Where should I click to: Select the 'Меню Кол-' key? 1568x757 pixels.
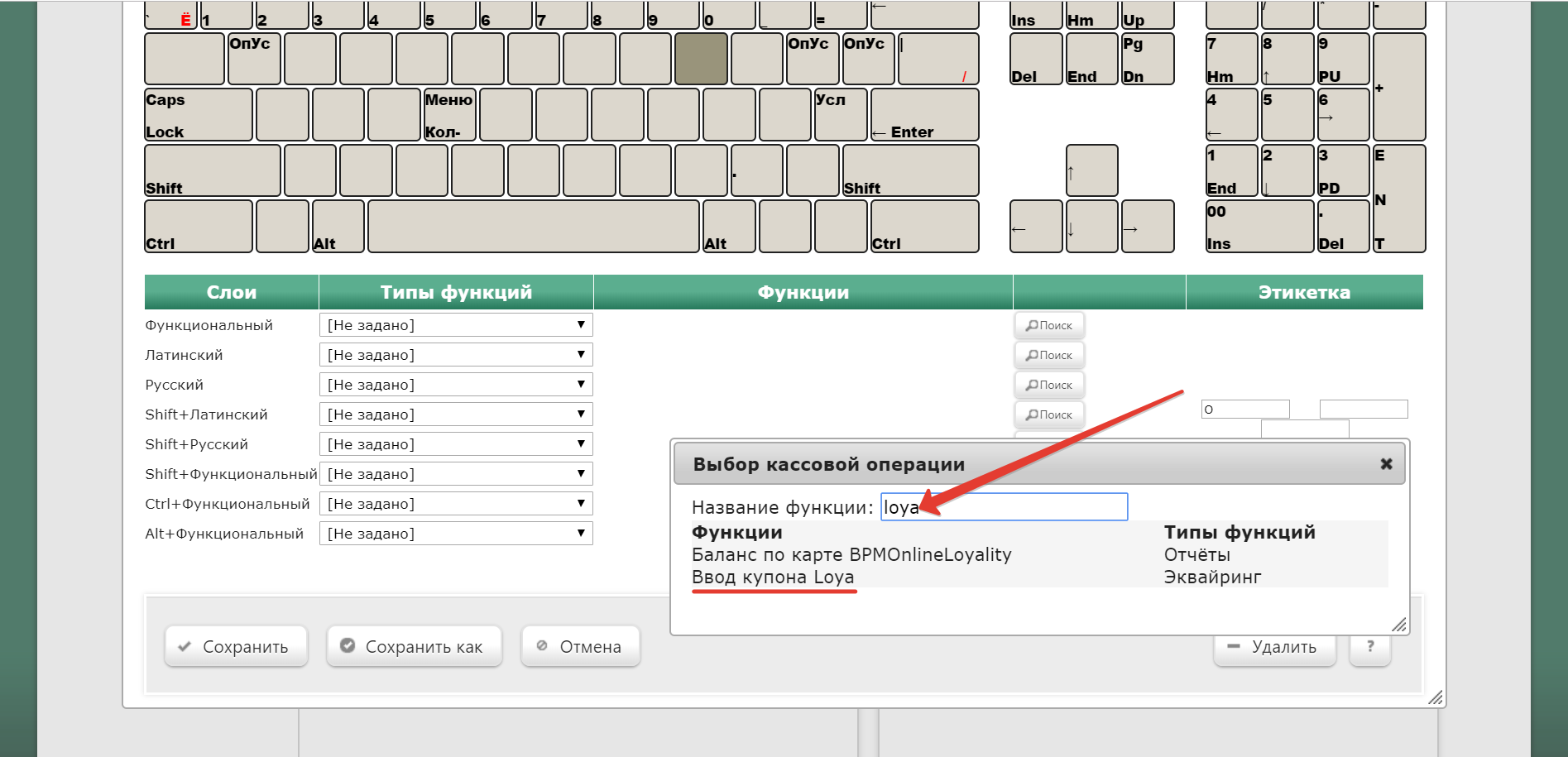coord(449,115)
